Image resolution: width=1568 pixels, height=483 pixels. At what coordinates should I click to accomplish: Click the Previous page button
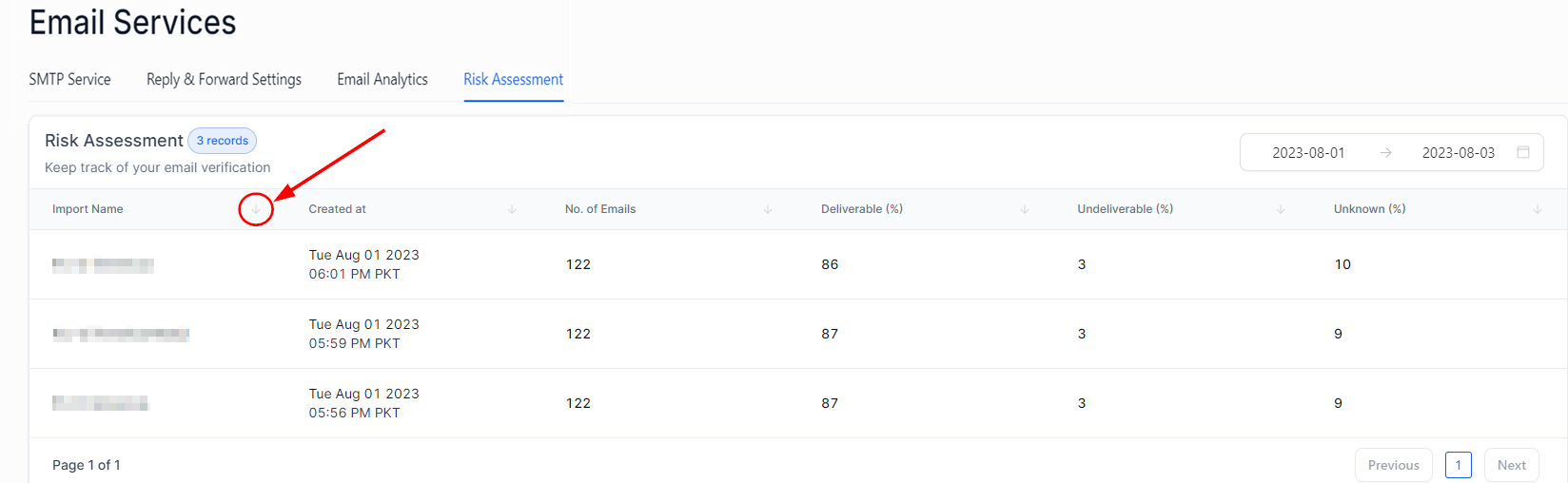pyautogui.click(x=1393, y=465)
